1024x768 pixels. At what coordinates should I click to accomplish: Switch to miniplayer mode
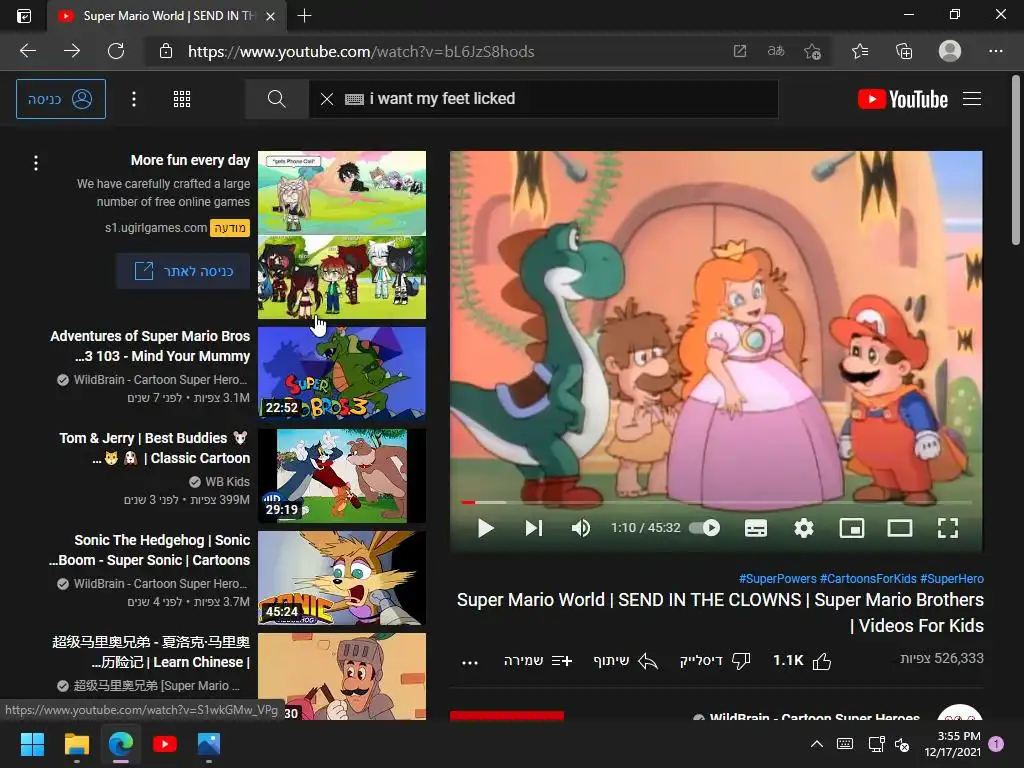pos(852,528)
